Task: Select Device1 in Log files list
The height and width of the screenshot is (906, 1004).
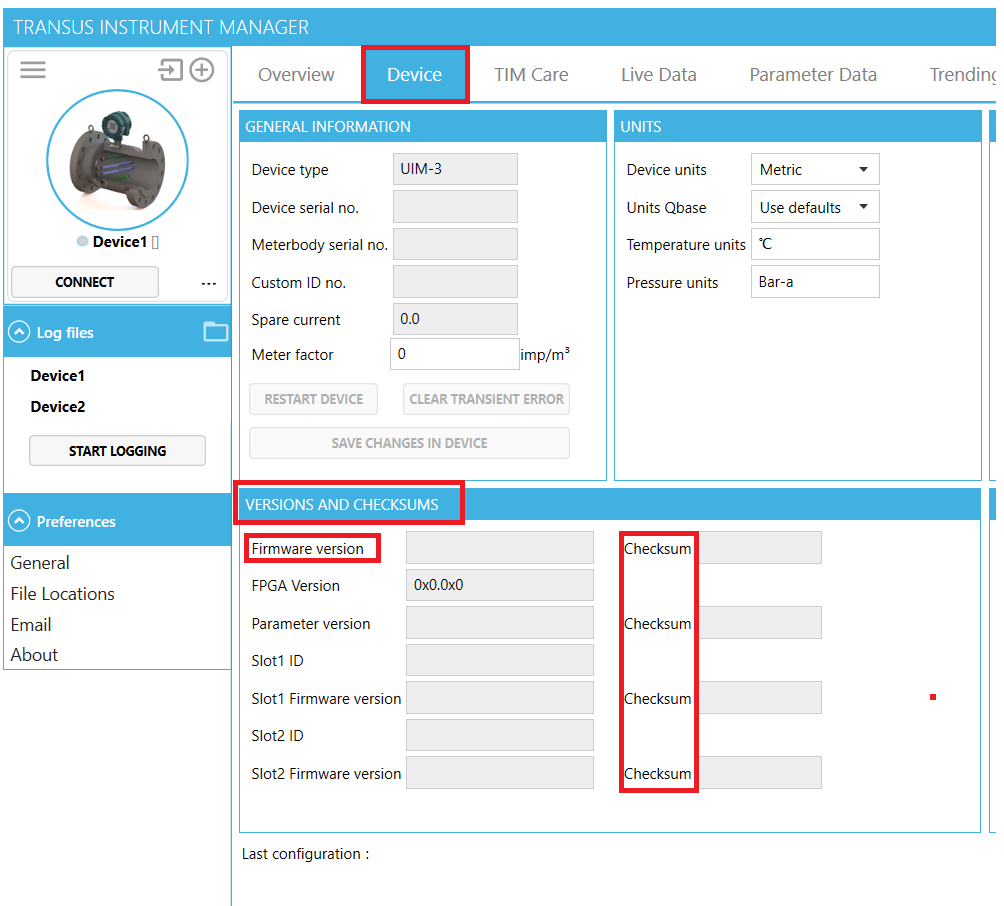Action: pyautogui.click(x=58, y=376)
